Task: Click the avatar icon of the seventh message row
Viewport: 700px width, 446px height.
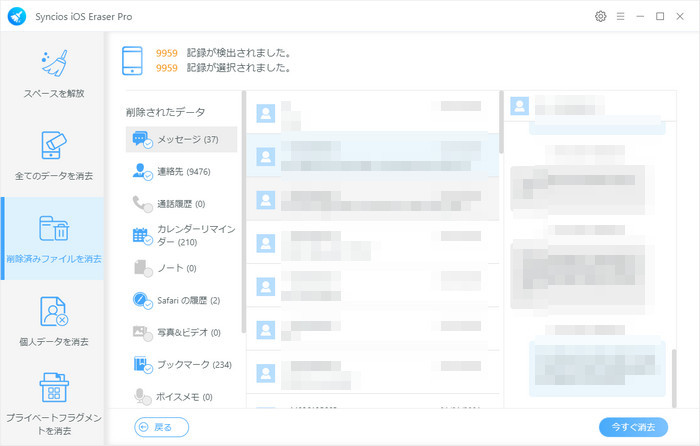Action: pyautogui.click(x=266, y=373)
